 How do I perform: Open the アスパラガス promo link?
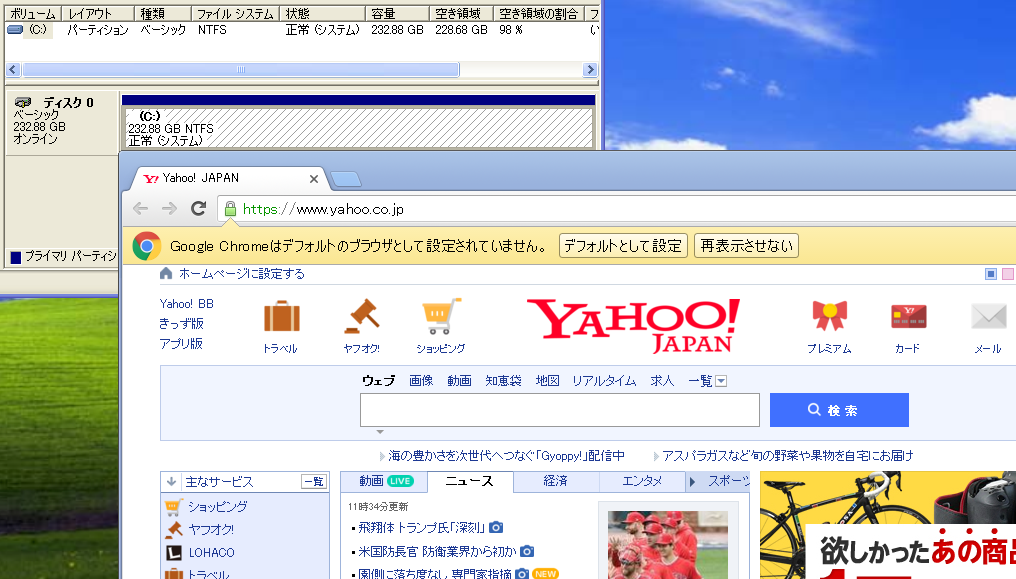[787, 456]
